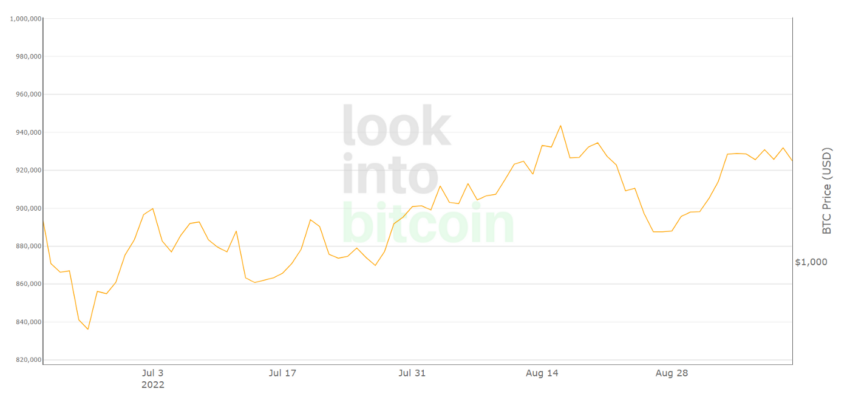The width and height of the screenshot is (850, 394).
Task: Click the 960,000 y-axis label
Action: click(x=28, y=94)
